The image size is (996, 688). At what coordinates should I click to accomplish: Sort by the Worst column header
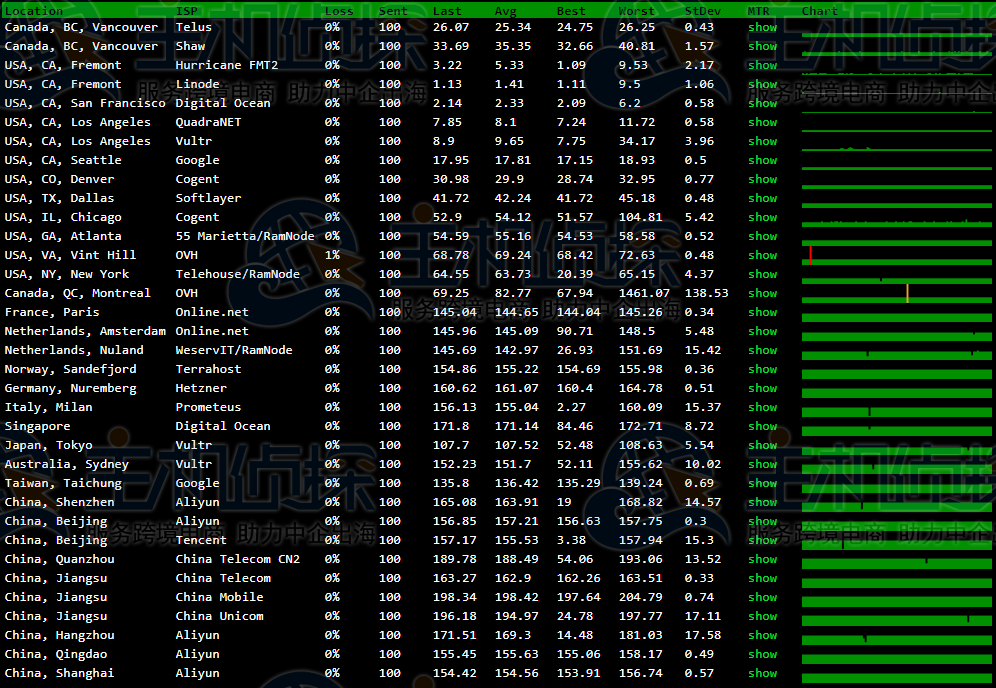click(x=636, y=11)
